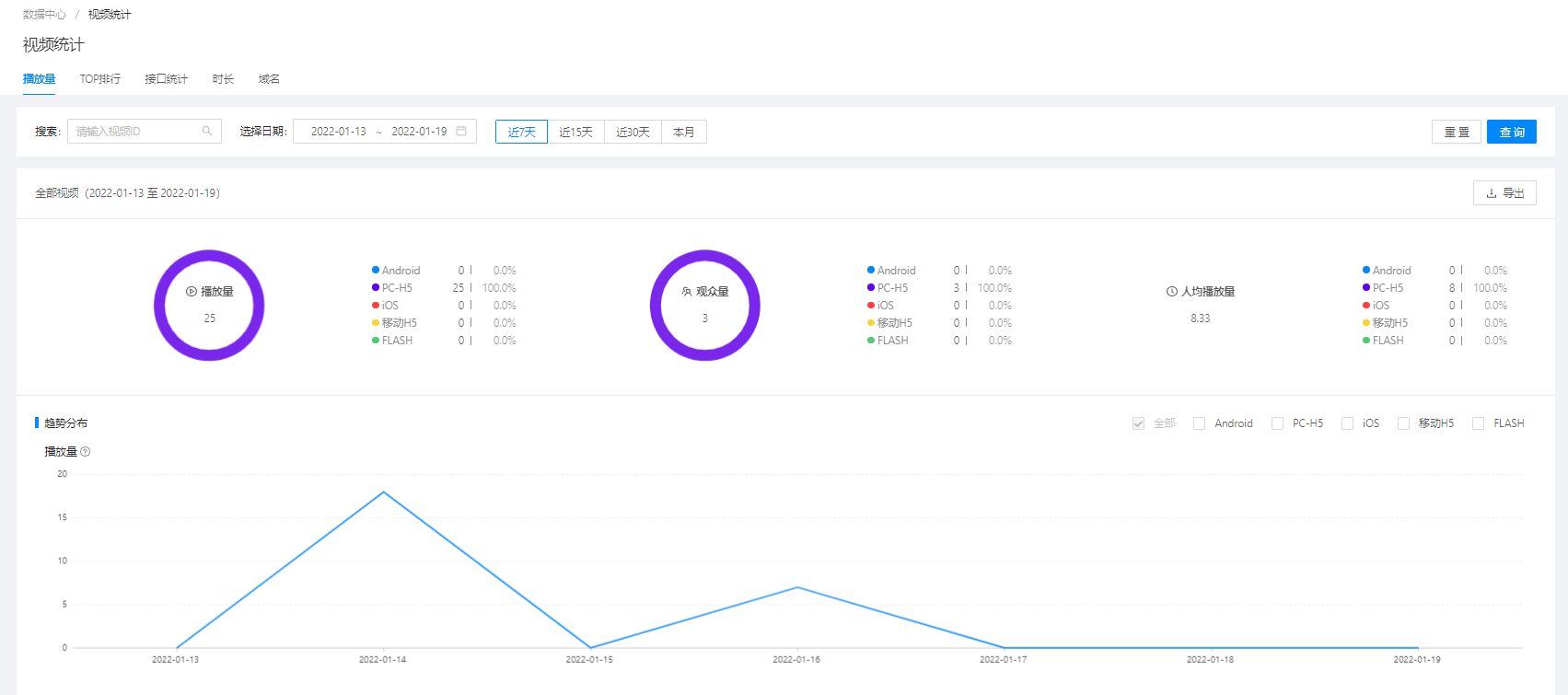This screenshot has height=695, width=1568.
Task: Open the calendar icon in date range picker
Action: pyautogui.click(x=461, y=132)
